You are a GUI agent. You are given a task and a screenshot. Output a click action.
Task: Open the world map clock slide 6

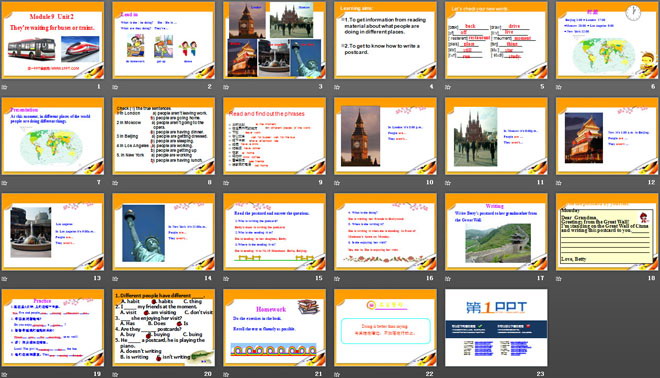tap(607, 40)
